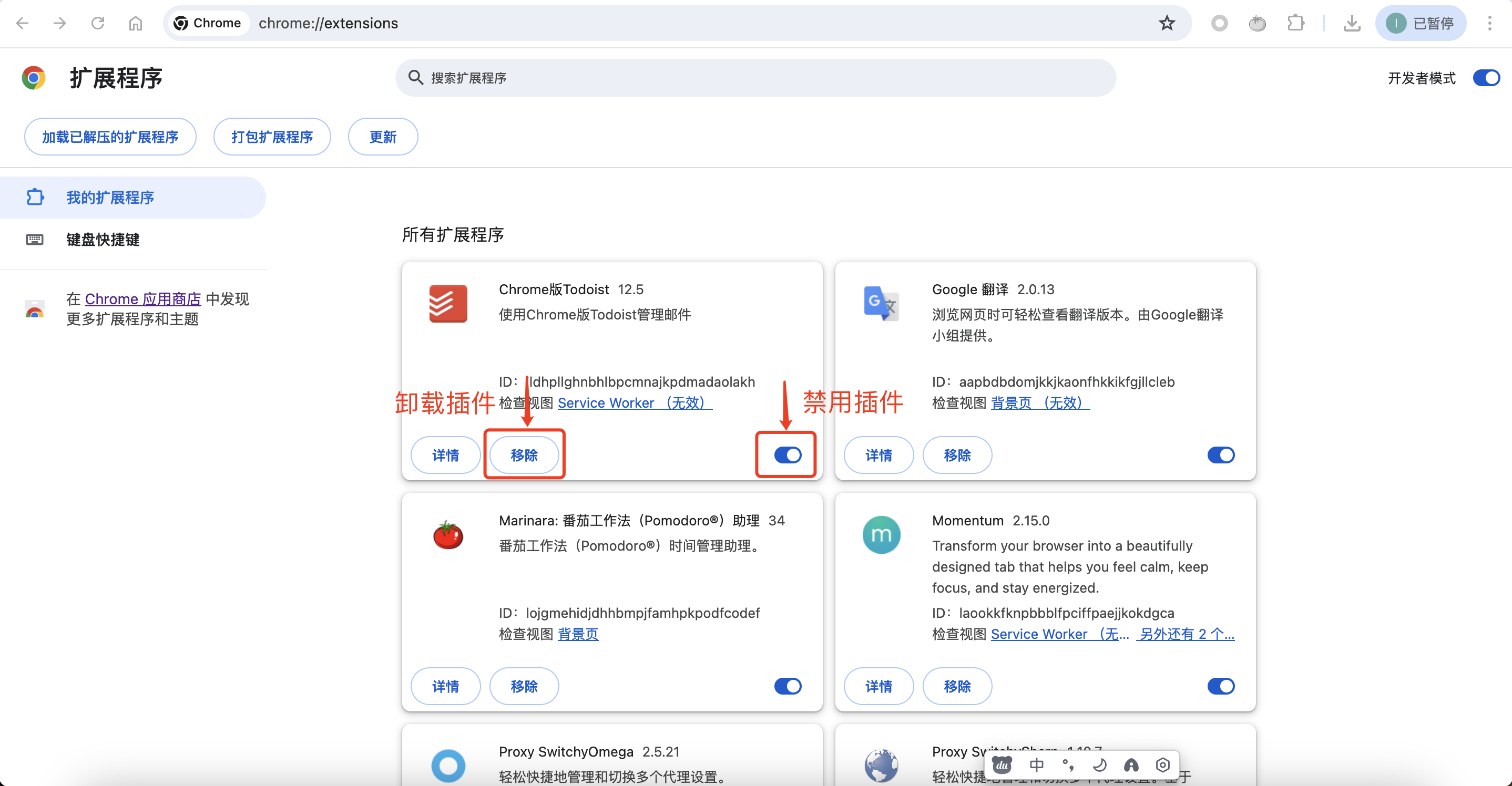Click the gray circle extension icon in toolbar

point(1219,24)
